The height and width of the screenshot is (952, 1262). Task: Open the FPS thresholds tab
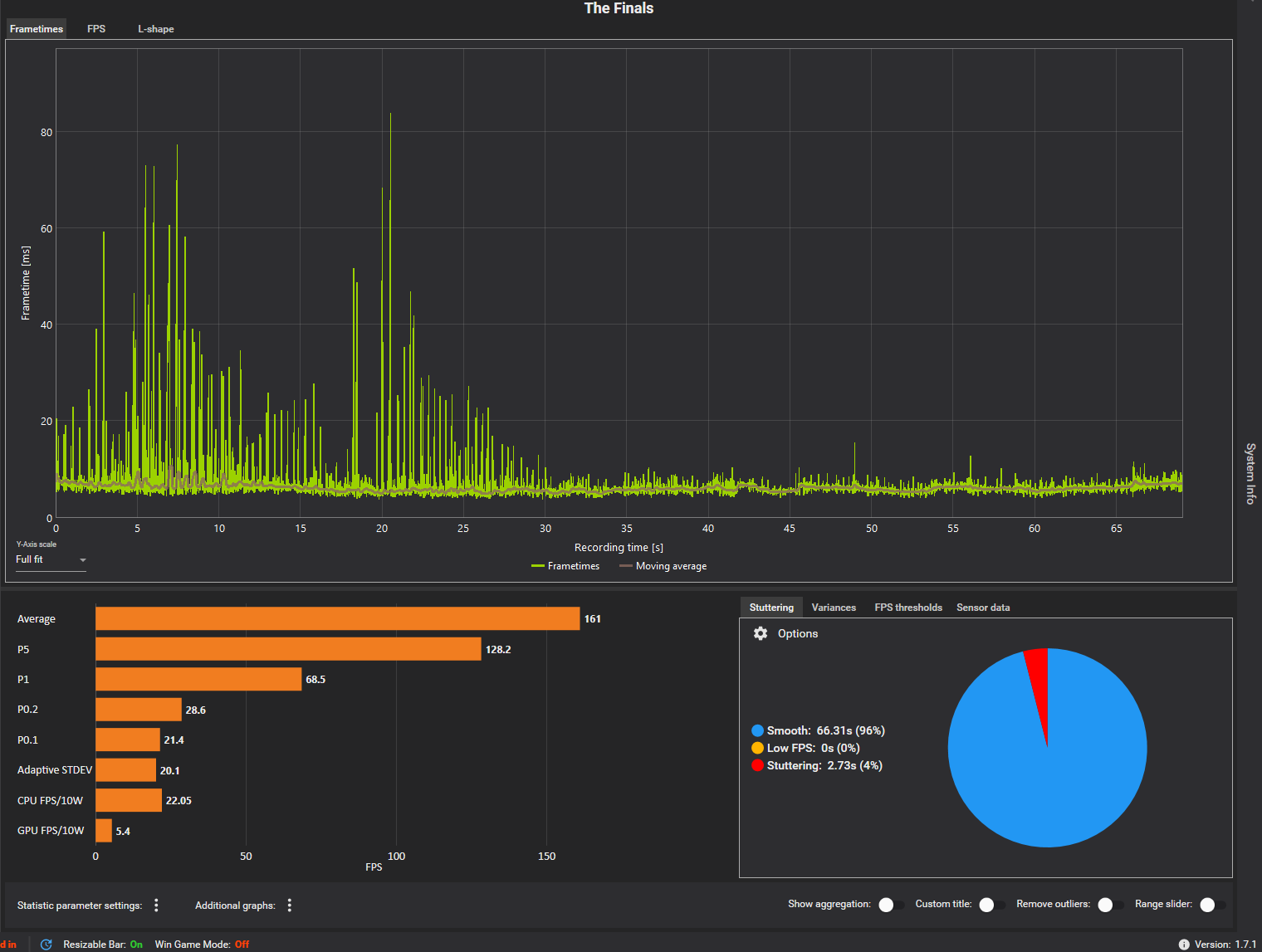pos(908,608)
